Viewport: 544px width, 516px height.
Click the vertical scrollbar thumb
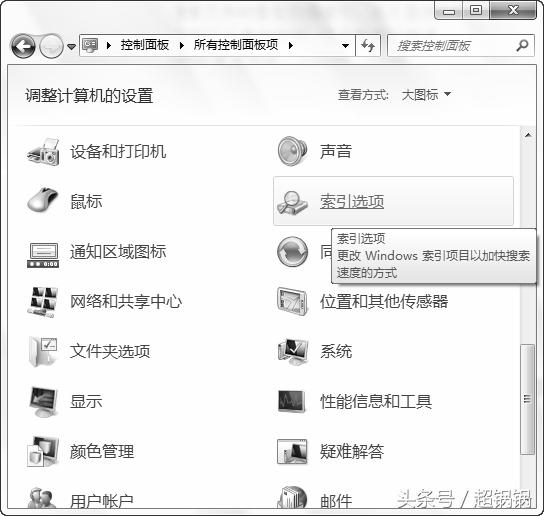click(527, 399)
